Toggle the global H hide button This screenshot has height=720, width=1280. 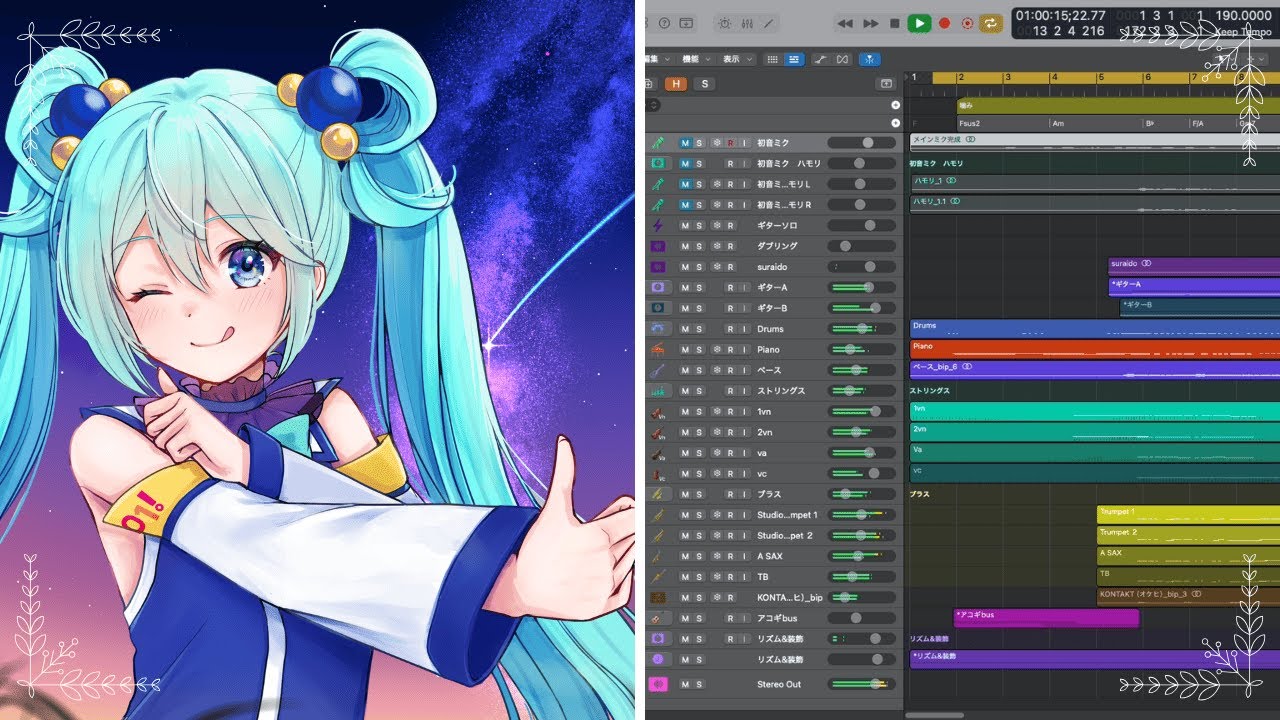point(677,84)
